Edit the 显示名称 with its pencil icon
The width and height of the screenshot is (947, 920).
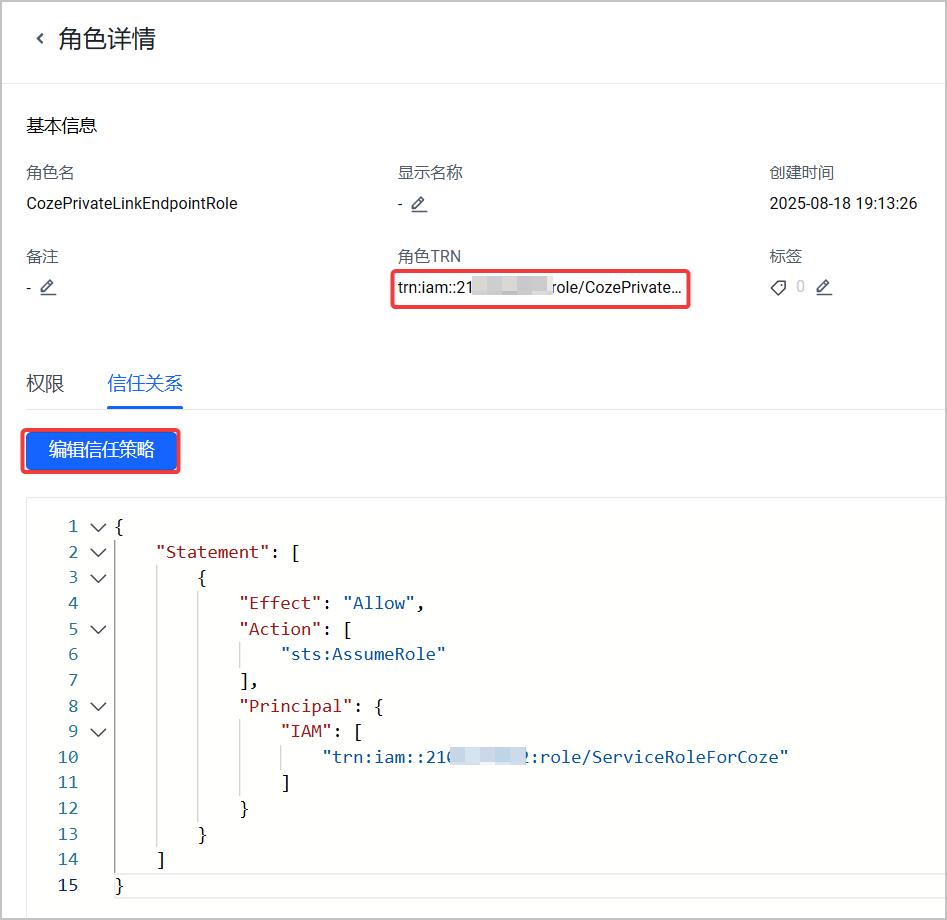point(419,204)
